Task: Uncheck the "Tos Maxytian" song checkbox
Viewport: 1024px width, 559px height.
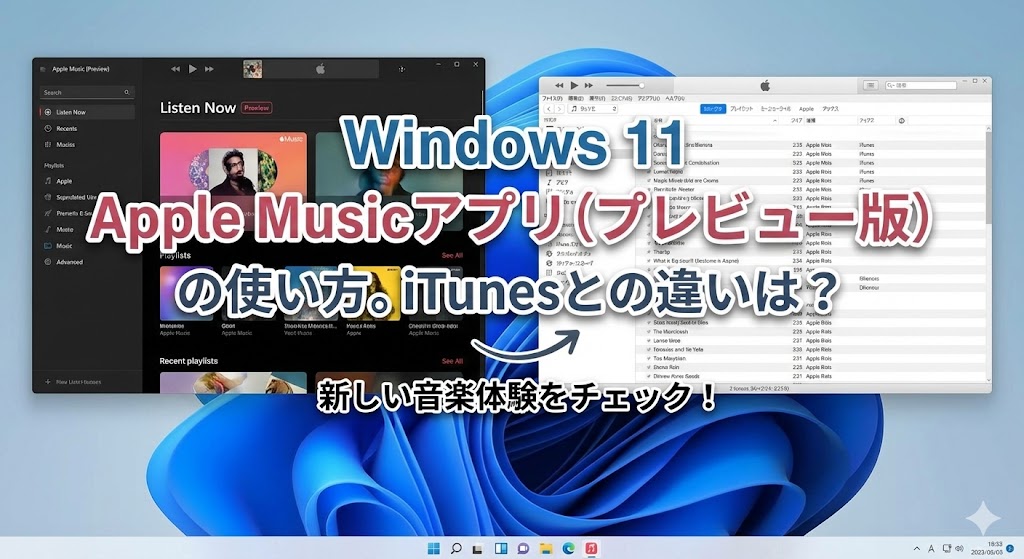Action: click(648, 359)
